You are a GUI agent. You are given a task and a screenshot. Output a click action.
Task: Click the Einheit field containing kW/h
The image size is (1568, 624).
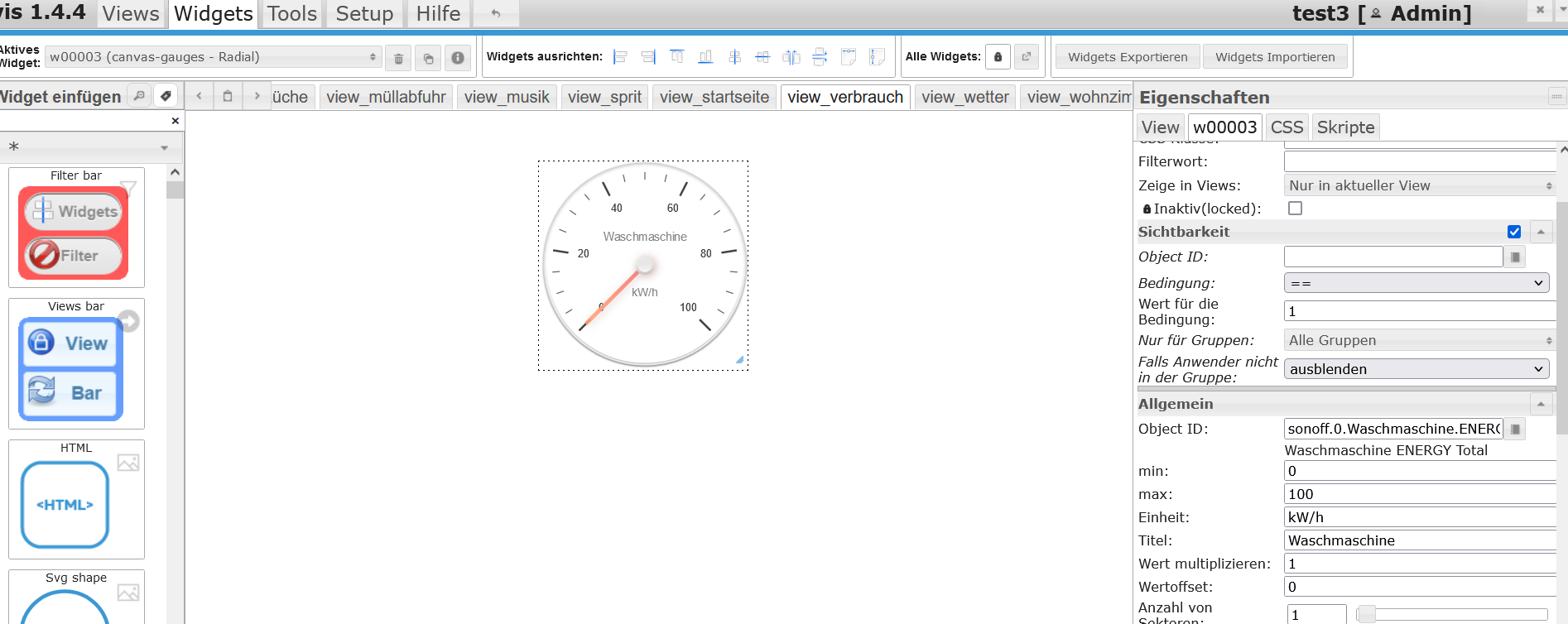1420,517
